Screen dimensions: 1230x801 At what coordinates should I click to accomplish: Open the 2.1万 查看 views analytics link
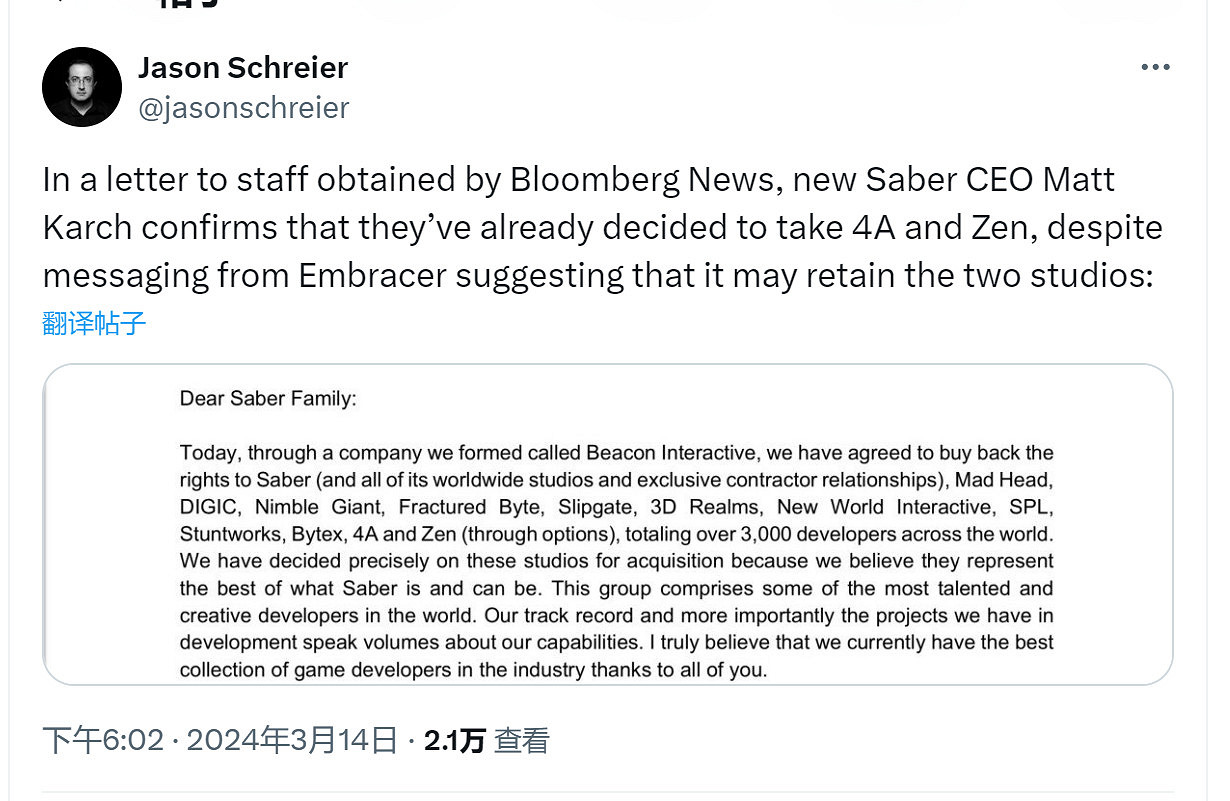[487, 741]
